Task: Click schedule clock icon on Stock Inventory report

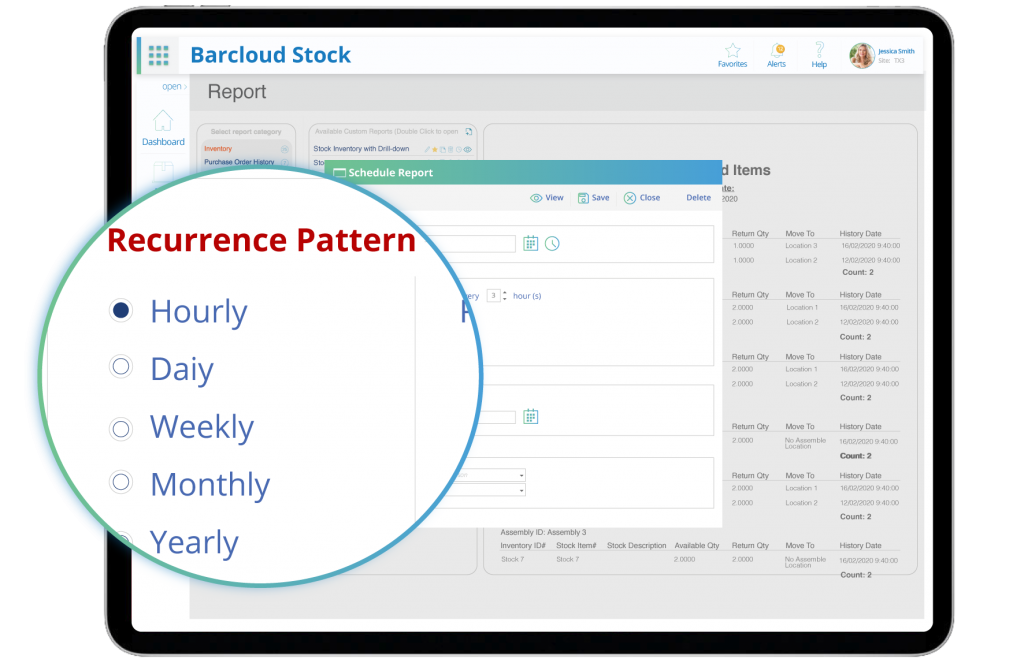Action: [x=458, y=150]
